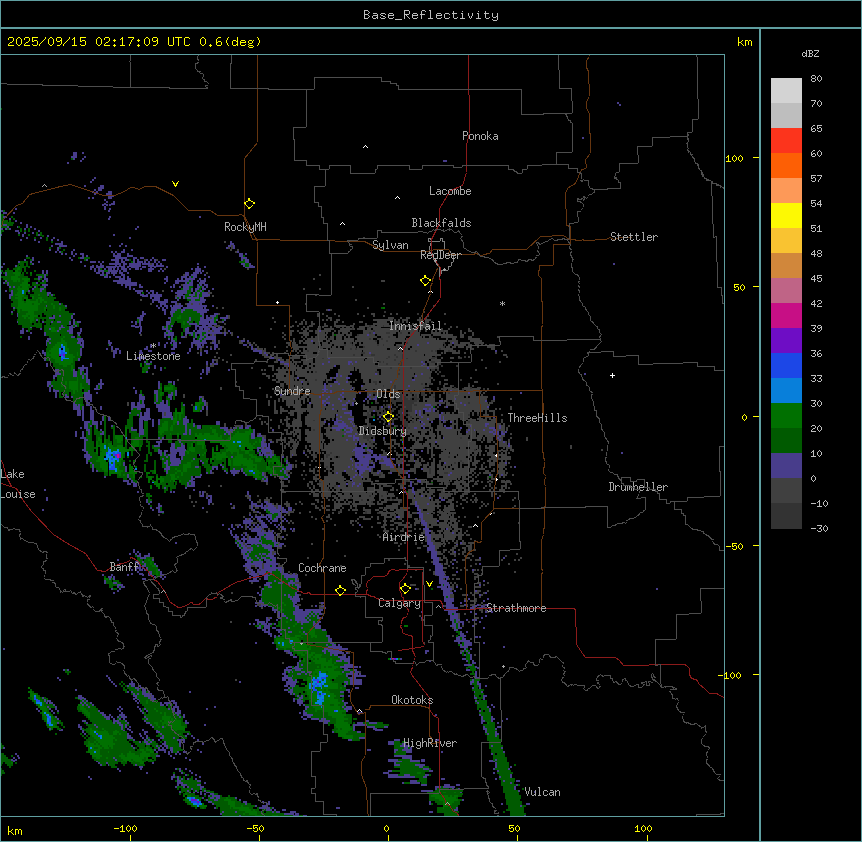Click the RedDeer label

tap(441, 255)
